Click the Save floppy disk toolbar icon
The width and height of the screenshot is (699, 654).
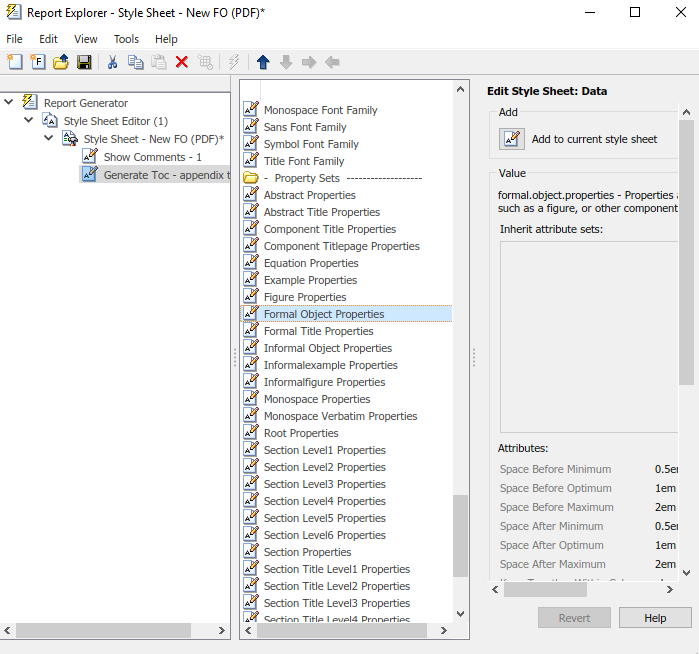coord(84,62)
